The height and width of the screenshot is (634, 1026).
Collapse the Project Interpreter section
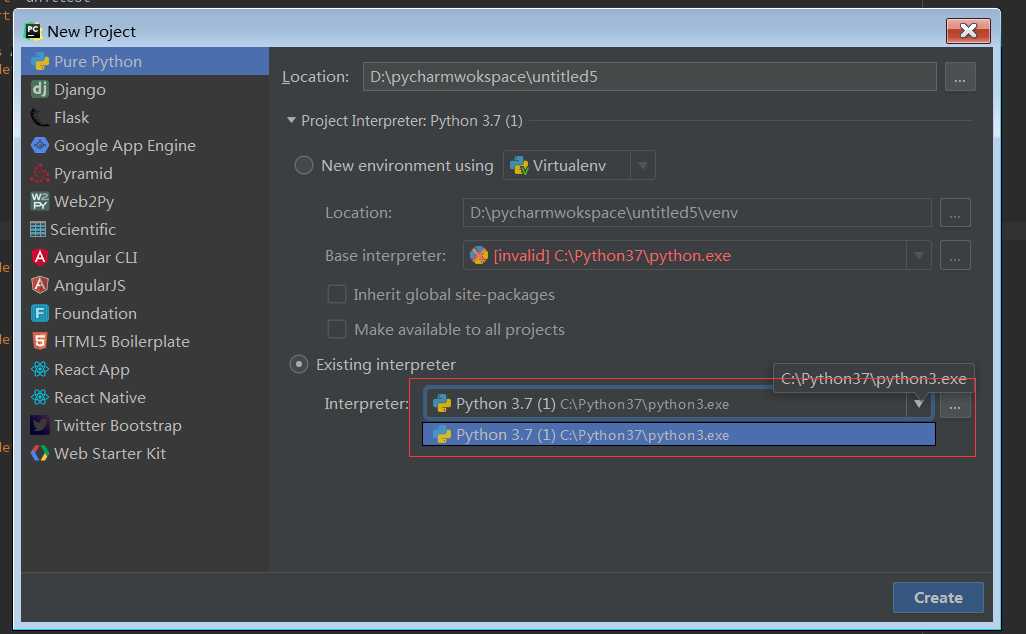(x=291, y=120)
